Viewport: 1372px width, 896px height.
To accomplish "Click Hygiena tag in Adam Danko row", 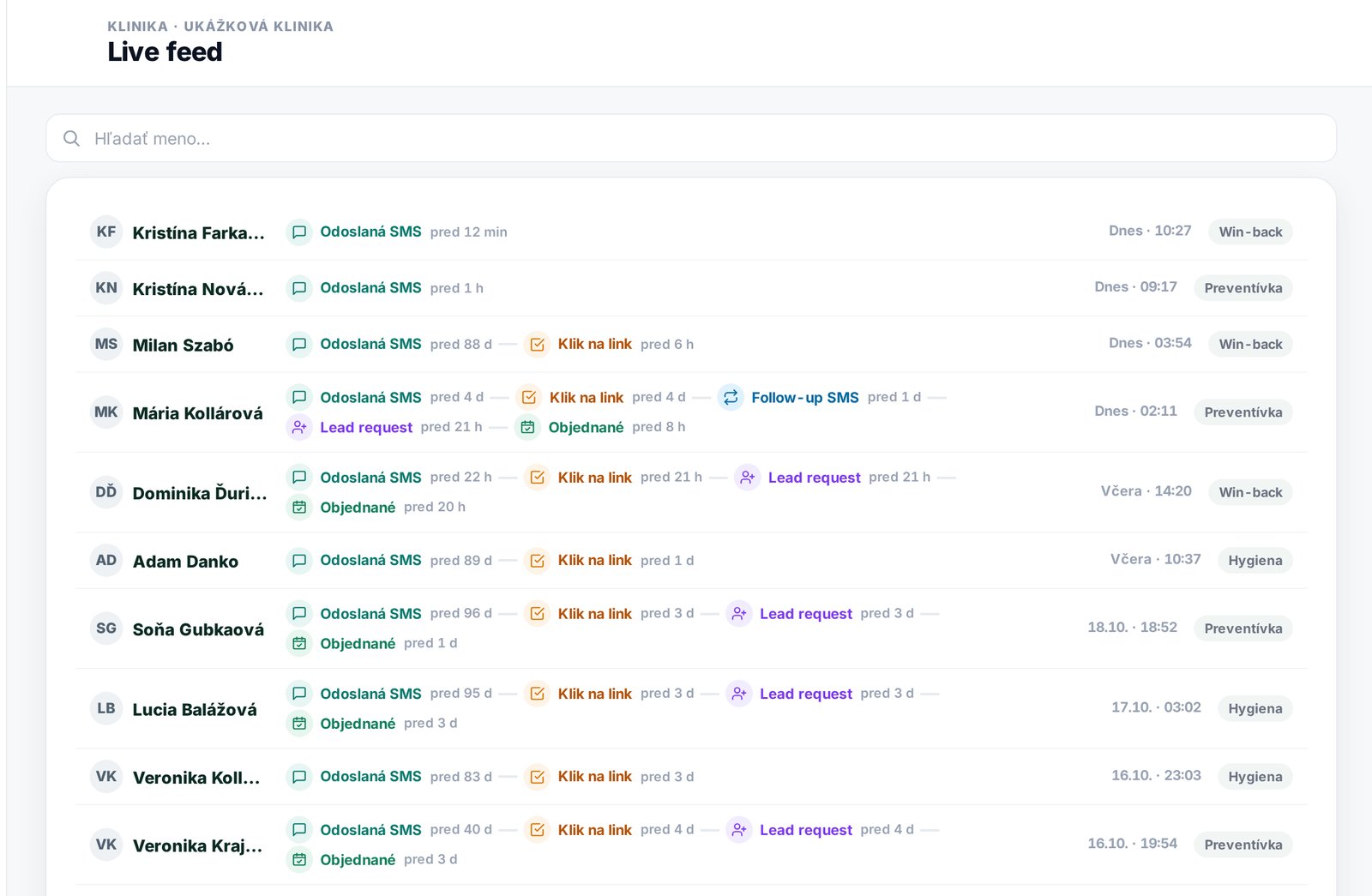I will tap(1255, 561).
